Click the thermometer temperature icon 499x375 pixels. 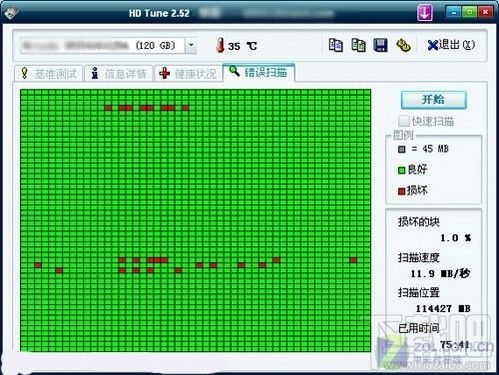[x=220, y=45]
